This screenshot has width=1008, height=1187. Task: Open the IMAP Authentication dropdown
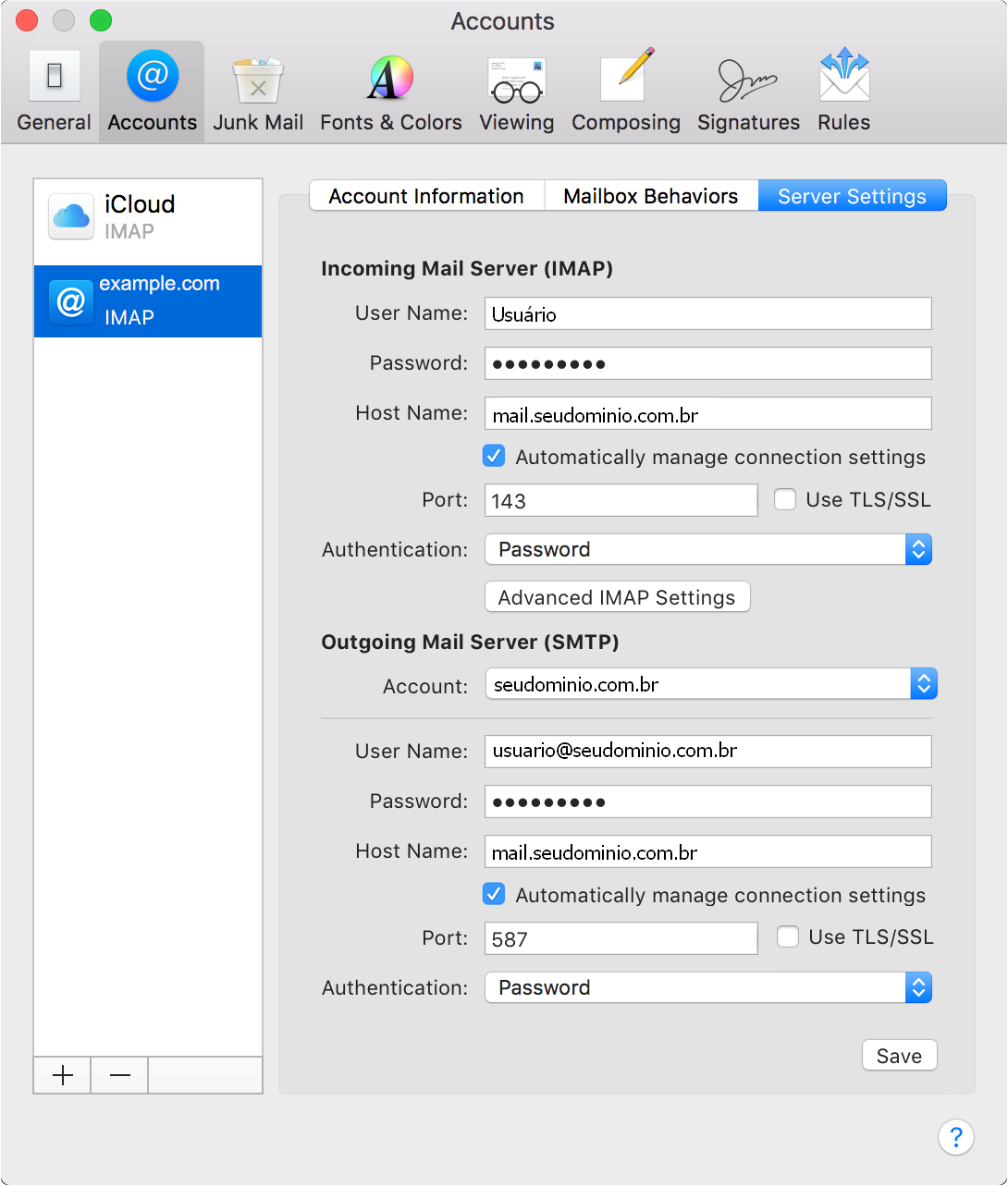[708, 549]
